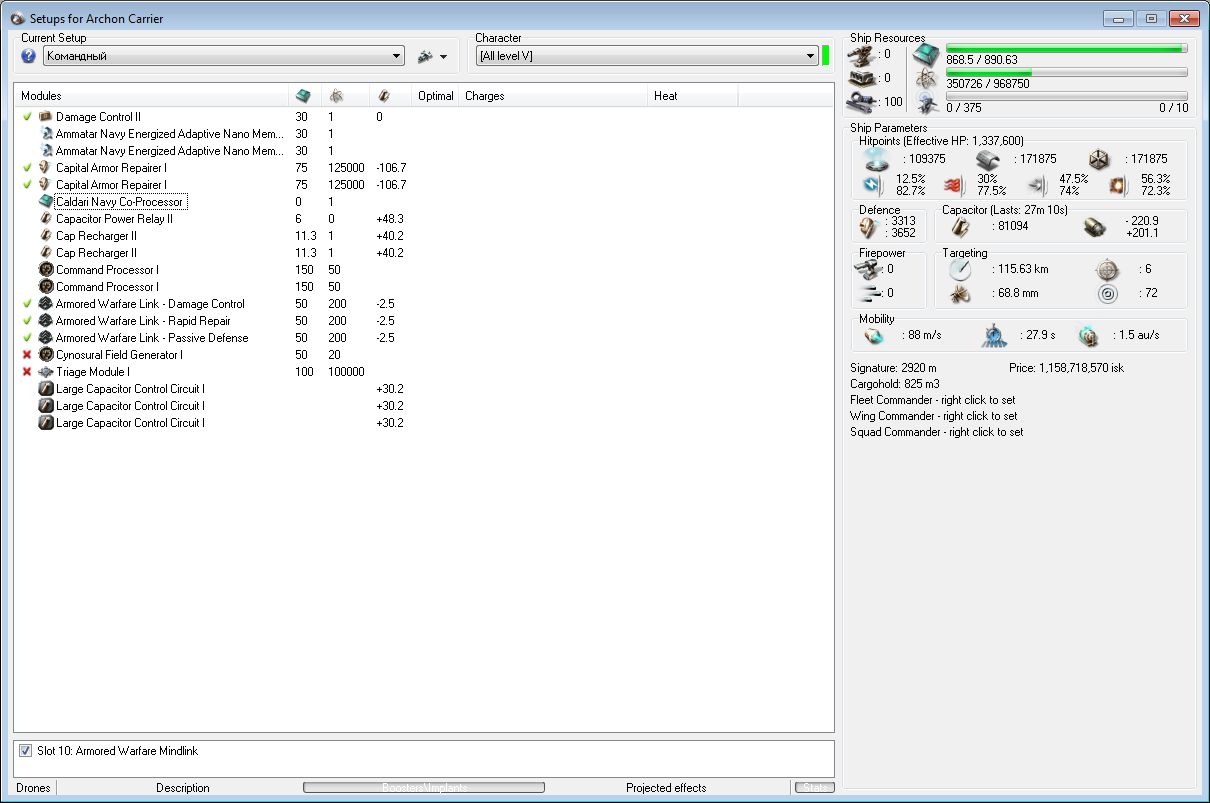1210x803 pixels.
Task: Click the shield hitpoints icon 109375
Action: click(x=877, y=159)
